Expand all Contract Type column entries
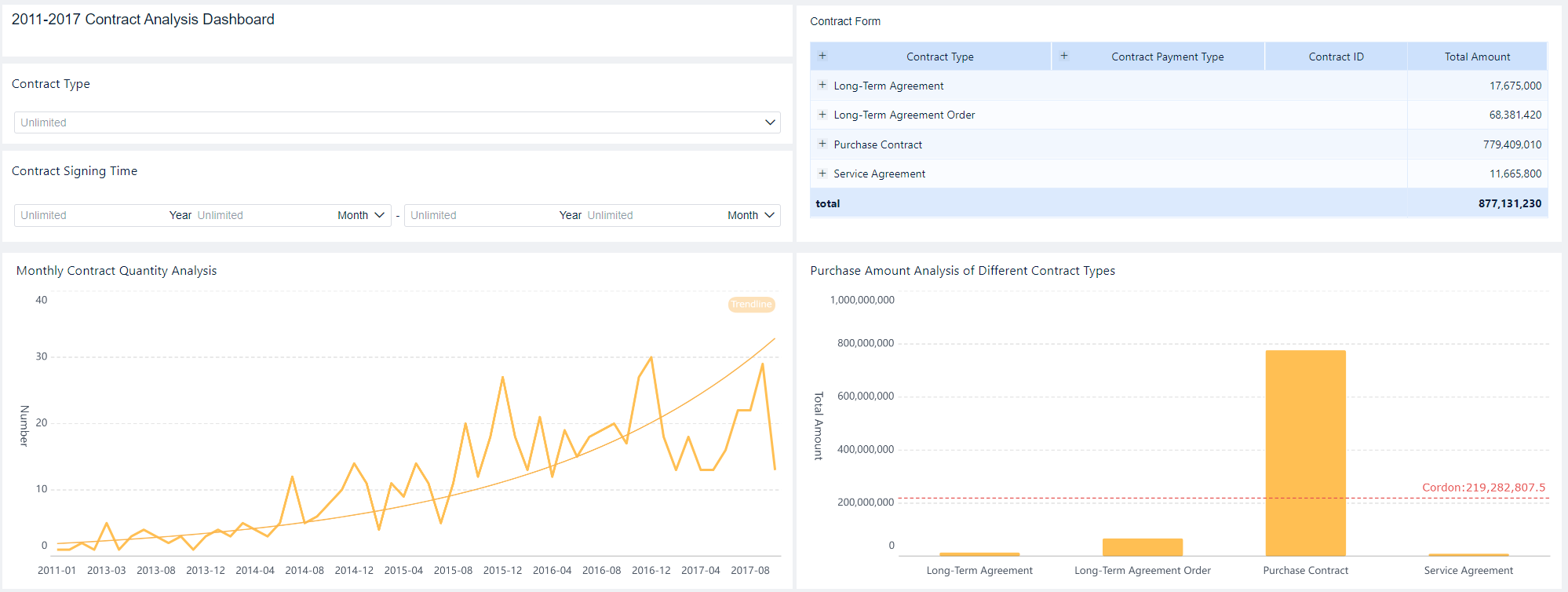 point(822,56)
